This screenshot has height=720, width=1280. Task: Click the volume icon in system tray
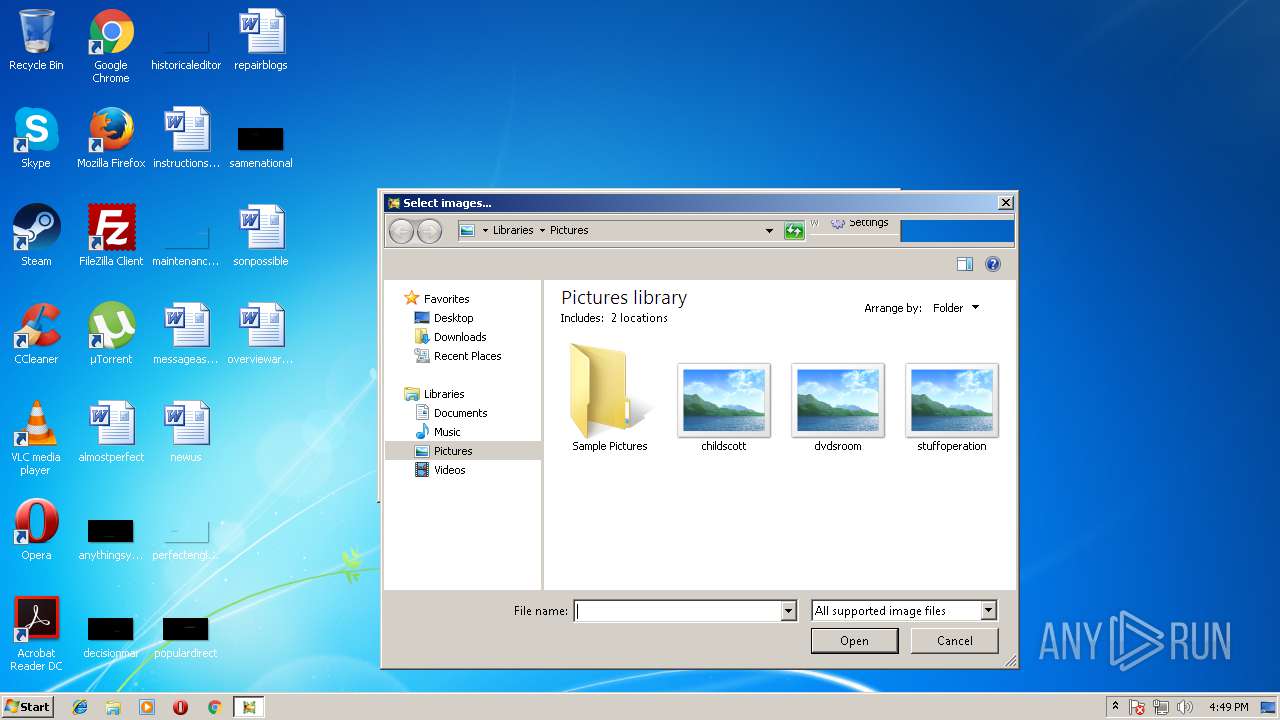1185,707
